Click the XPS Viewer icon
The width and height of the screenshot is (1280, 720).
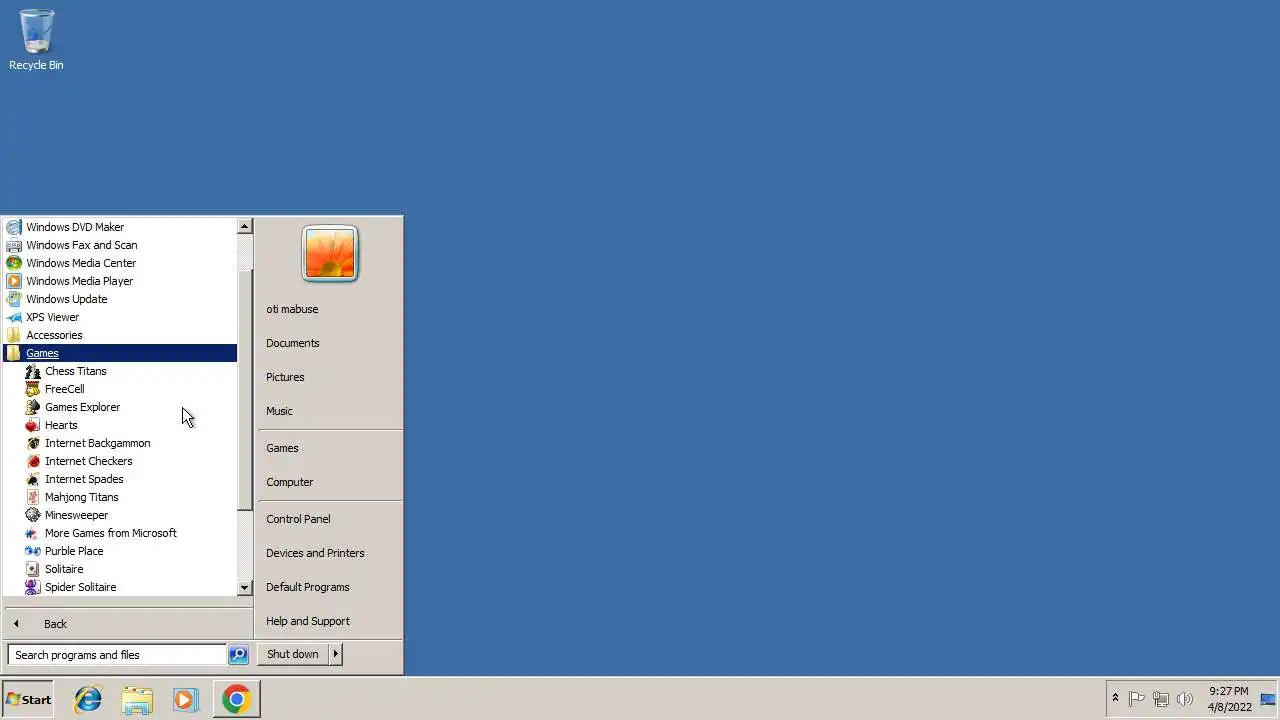[14, 317]
